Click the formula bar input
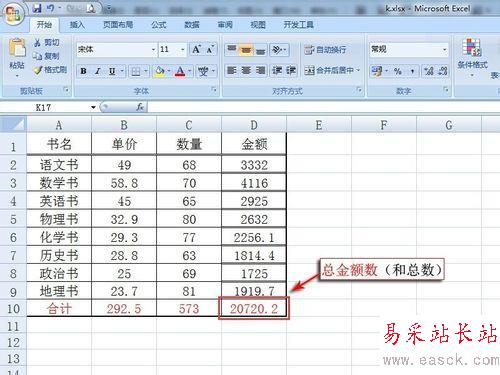Image resolution: width=500 pixels, height=375 pixels. [323, 107]
